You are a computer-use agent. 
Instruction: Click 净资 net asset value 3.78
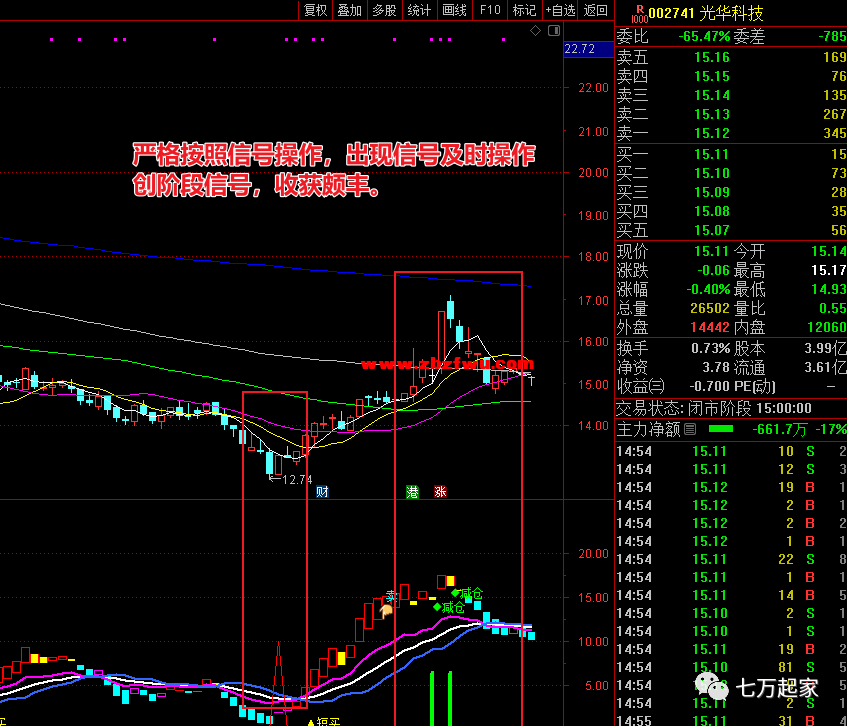(716, 368)
